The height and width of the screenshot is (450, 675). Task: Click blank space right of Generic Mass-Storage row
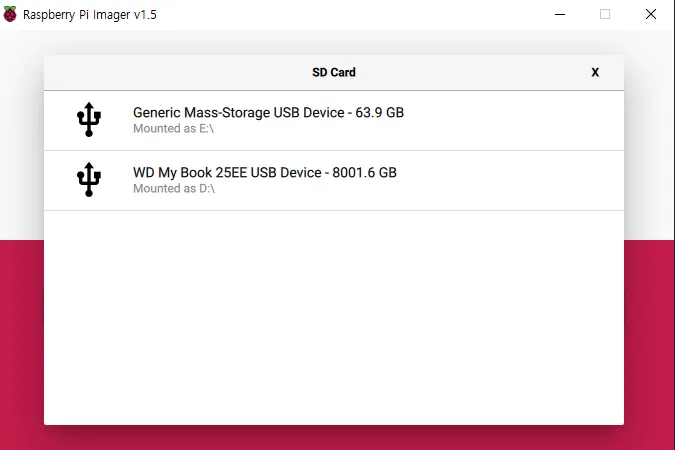pyautogui.click(x=520, y=120)
